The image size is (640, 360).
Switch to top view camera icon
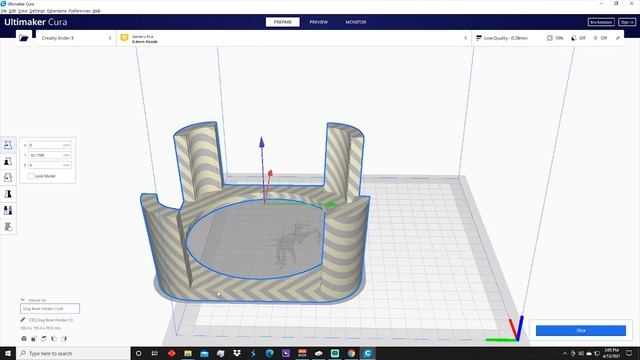(x=44, y=339)
